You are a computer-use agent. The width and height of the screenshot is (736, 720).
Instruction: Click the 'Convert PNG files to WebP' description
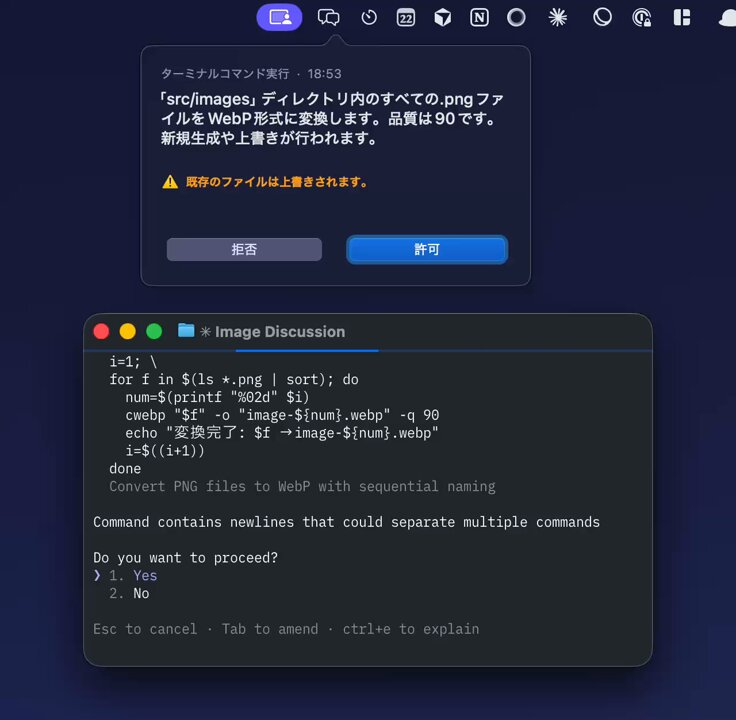pyautogui.click(x=302, y=486)
